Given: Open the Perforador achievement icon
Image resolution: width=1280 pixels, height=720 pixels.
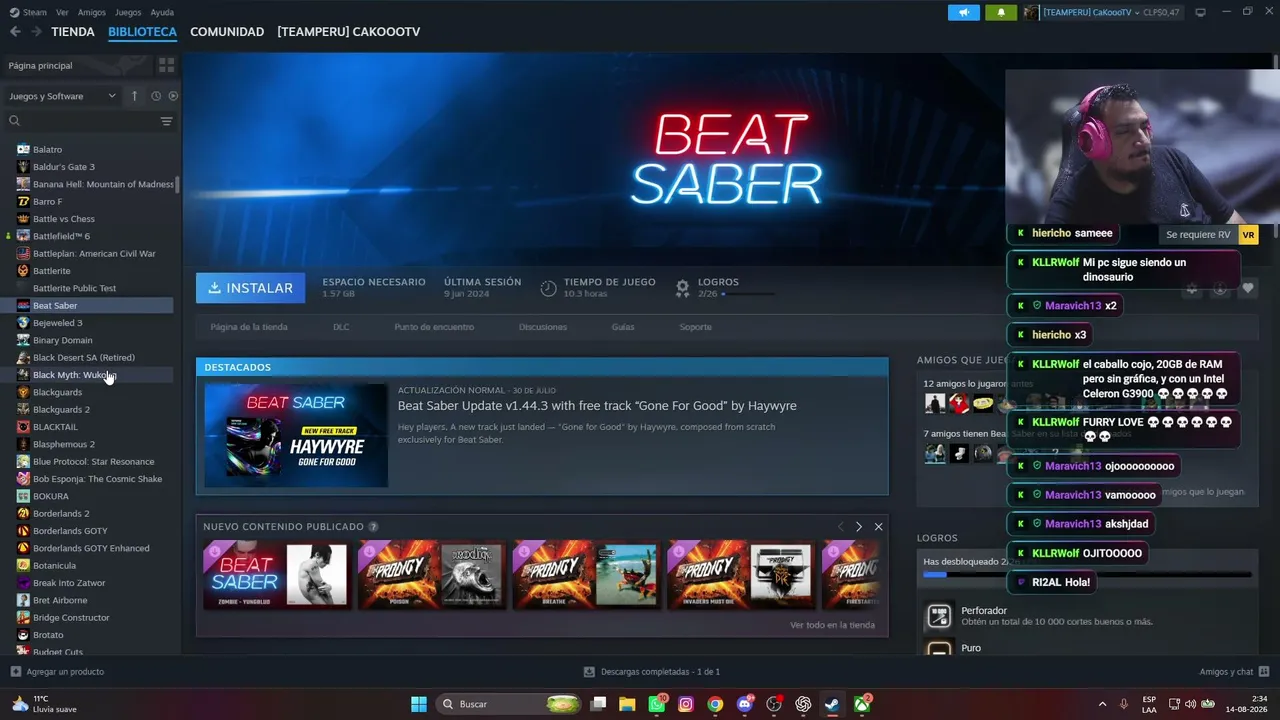Looking at the screenshot, I should [x=939, y=615].
